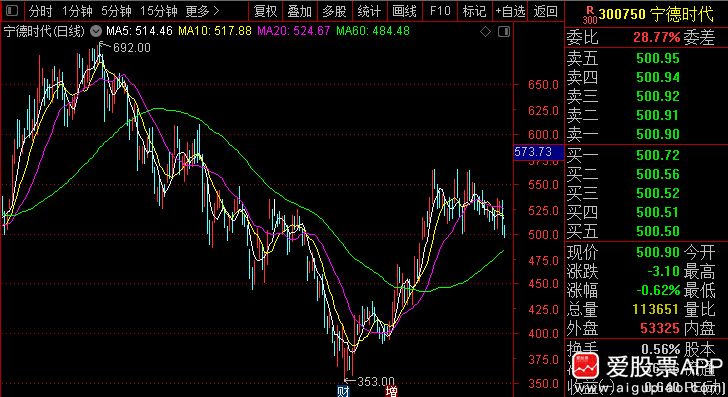Click MA20: 524.67 indicator label
Screen dimensions: 728x397
click(294, 32)
